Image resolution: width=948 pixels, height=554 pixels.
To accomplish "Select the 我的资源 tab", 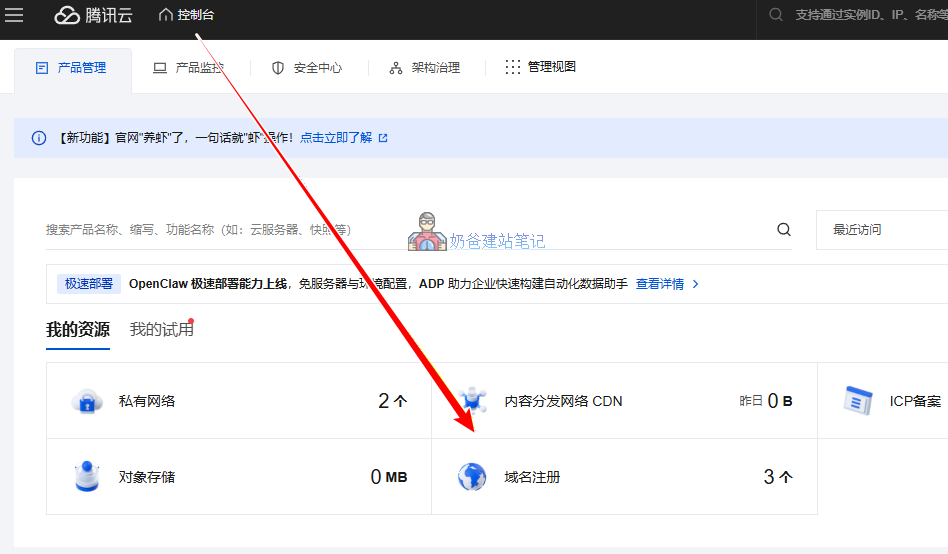I will coord(78,330).
